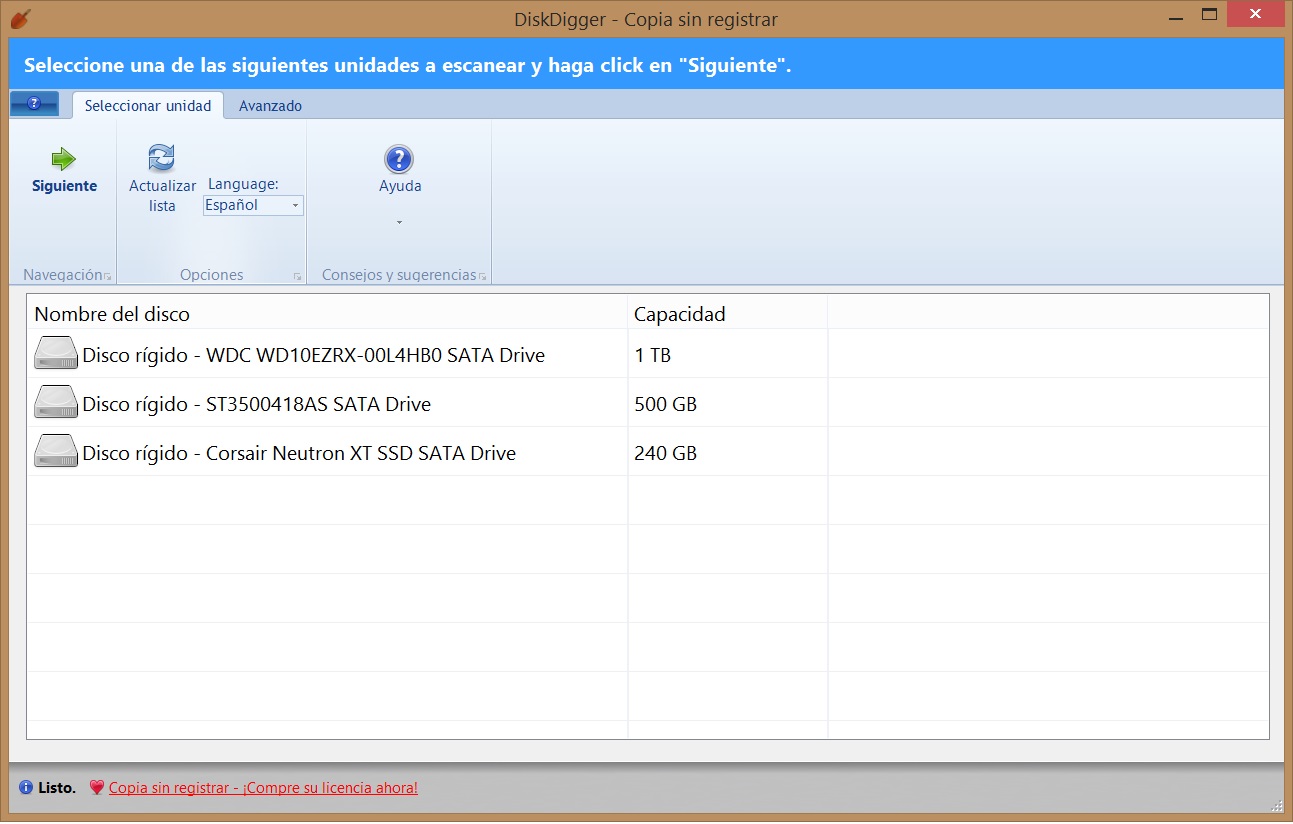Click the Ayuda label
The image size is (1293, 824).
pos(400,186)
